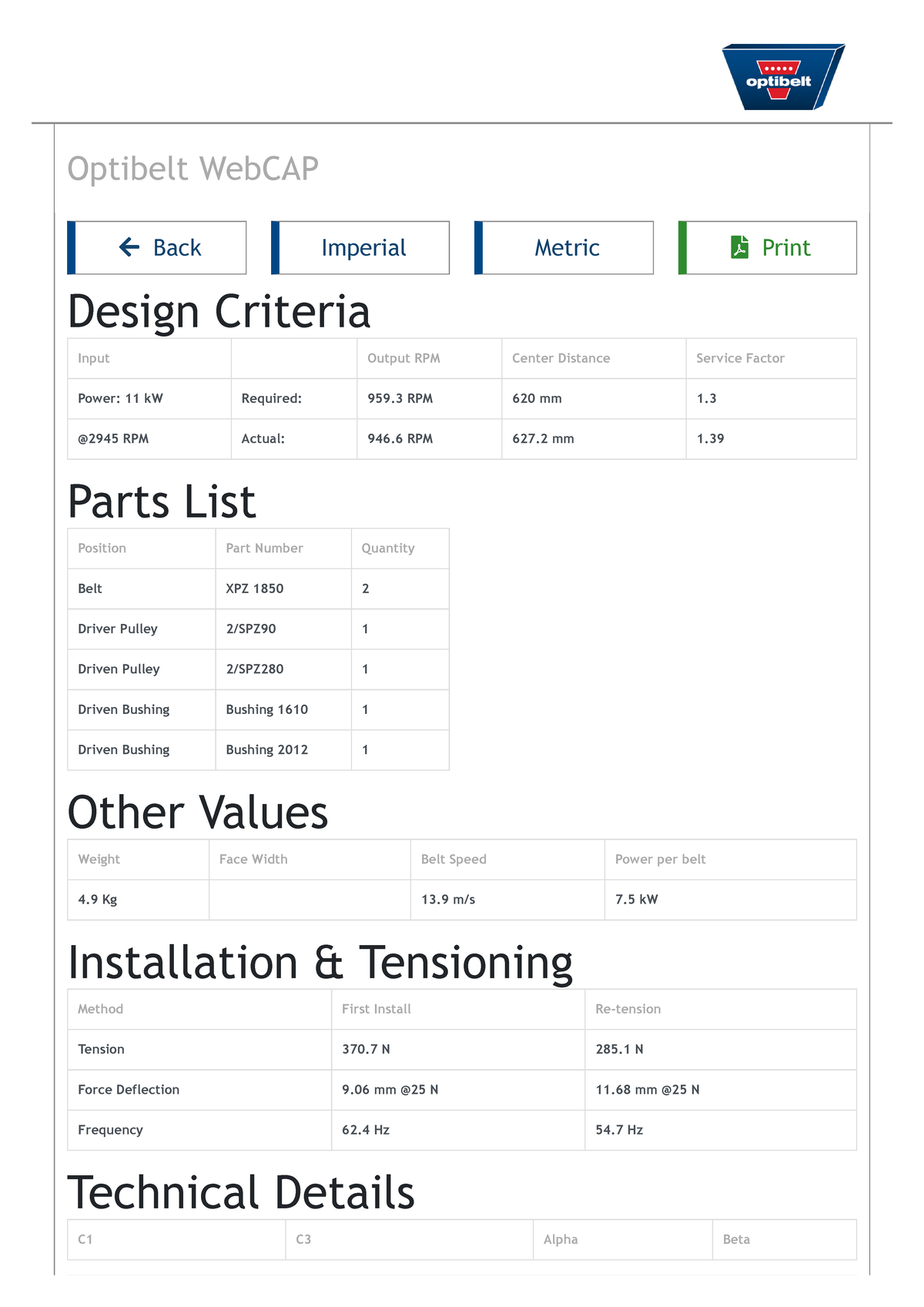Select the 'C3' column header
This screenshot has width=924, height=1307.
point(303,1240)
